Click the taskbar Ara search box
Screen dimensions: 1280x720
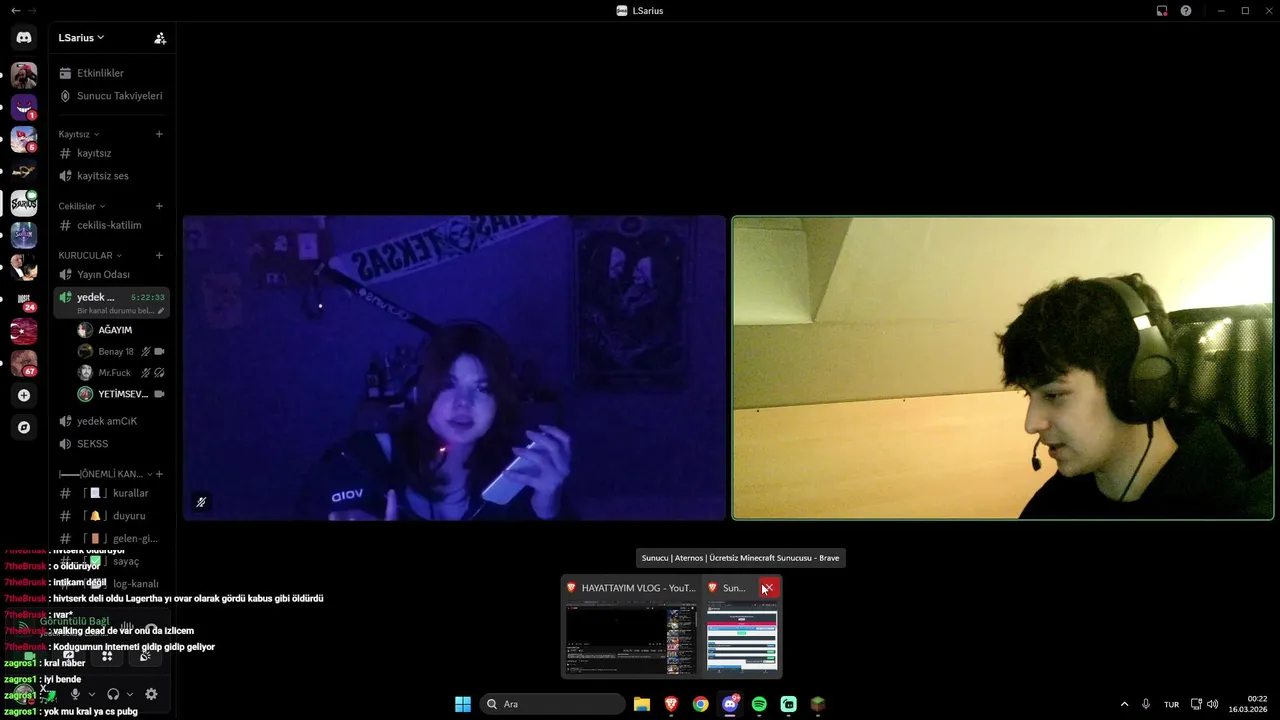coord(552,704)
